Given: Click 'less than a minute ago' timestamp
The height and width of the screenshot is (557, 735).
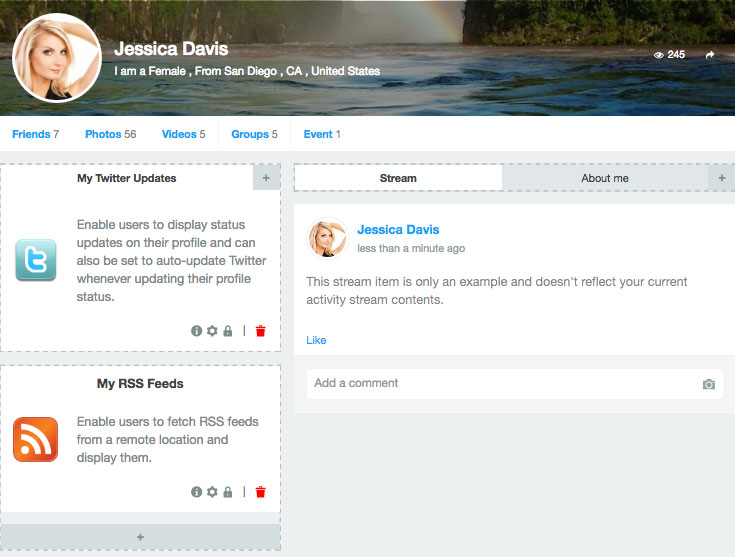Looking at the screenshot, I should click(411, 248).
